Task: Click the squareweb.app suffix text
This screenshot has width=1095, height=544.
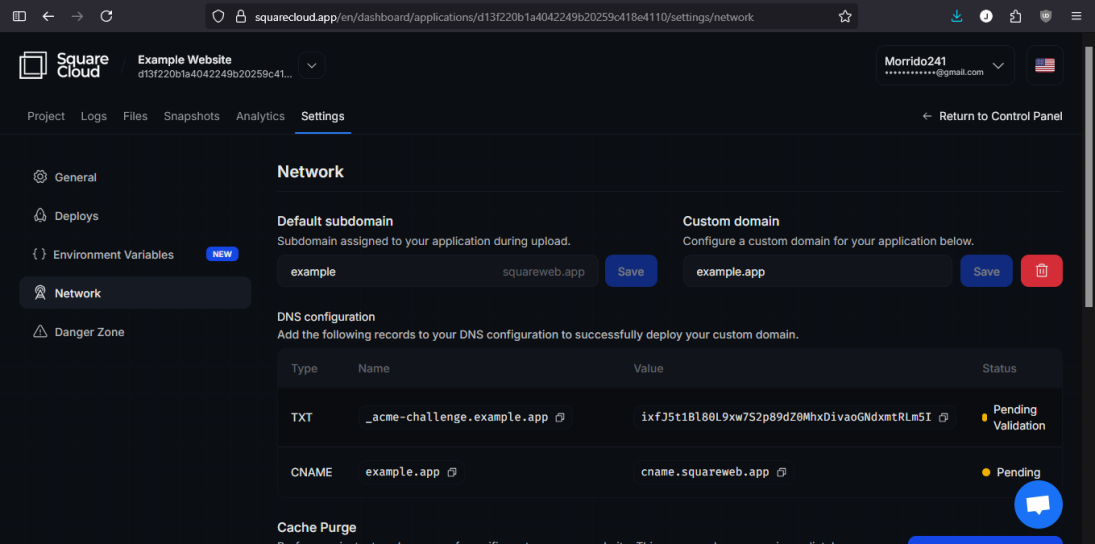Action: [543, 272]
